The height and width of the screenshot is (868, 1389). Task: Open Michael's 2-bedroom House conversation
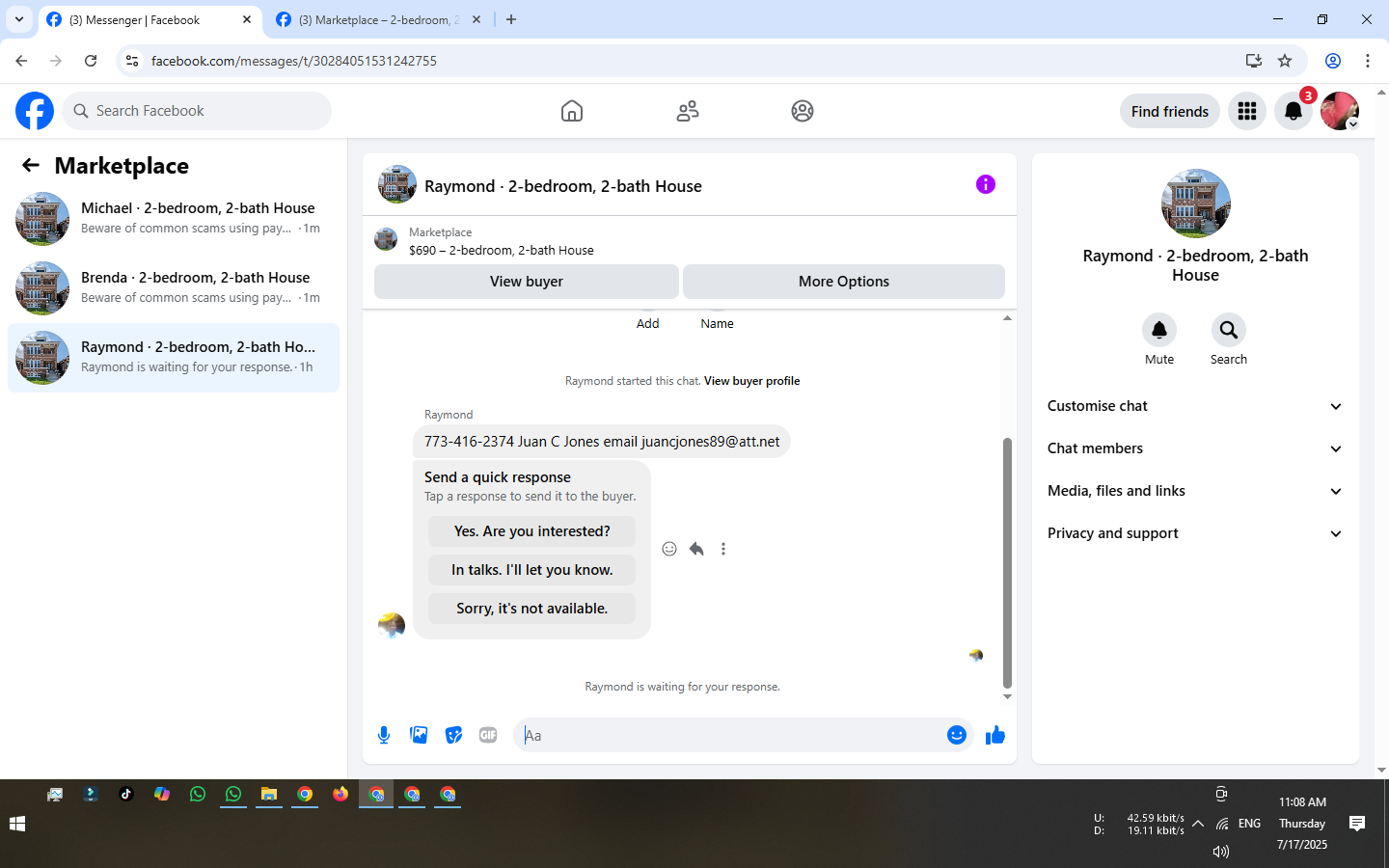point(174,219)
